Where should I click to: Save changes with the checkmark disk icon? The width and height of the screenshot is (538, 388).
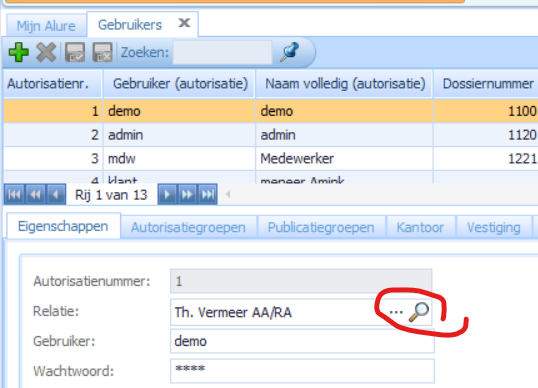click(x=75, y=52)
